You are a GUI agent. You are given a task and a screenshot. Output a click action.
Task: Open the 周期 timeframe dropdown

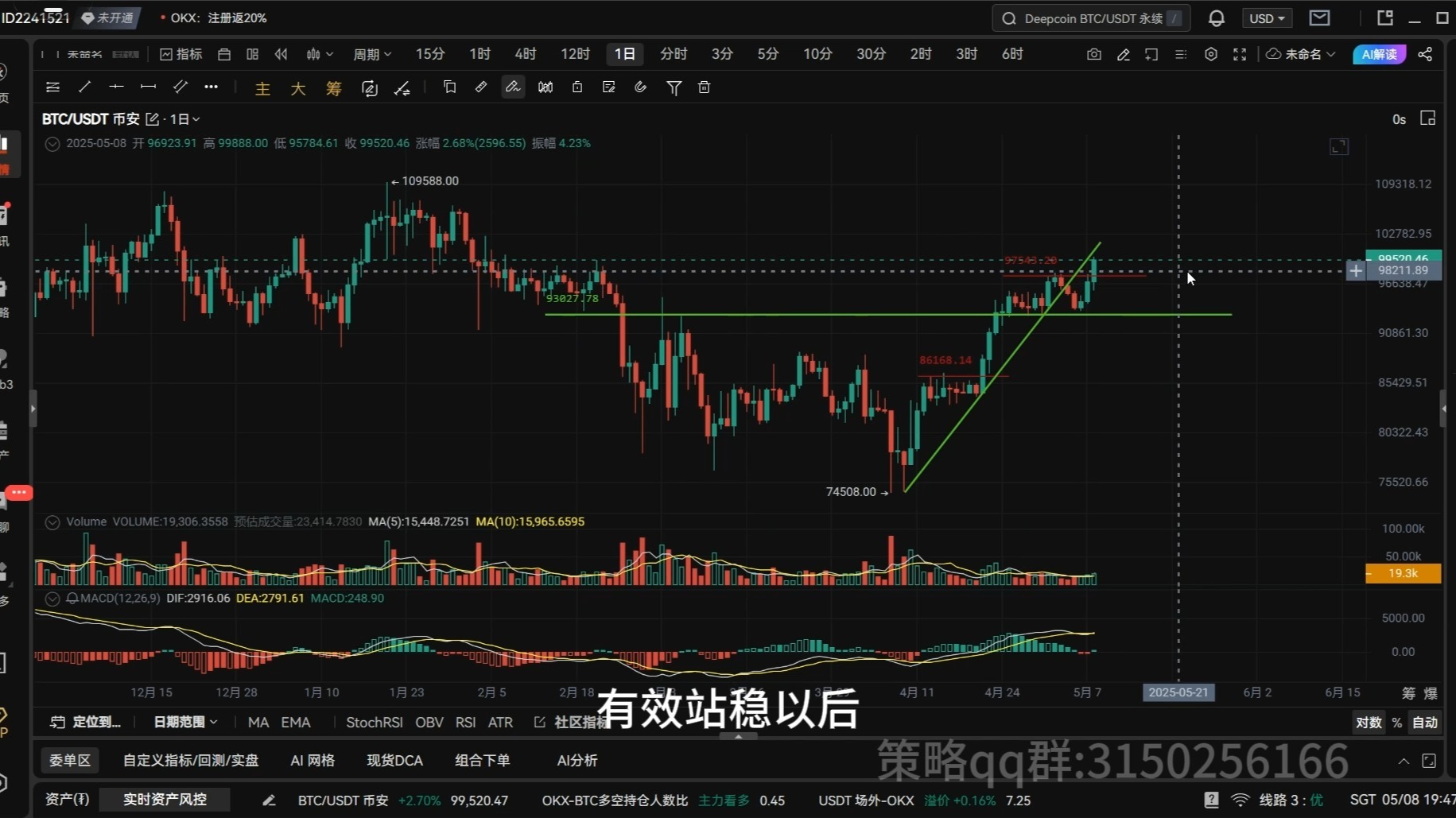(371, 54)
